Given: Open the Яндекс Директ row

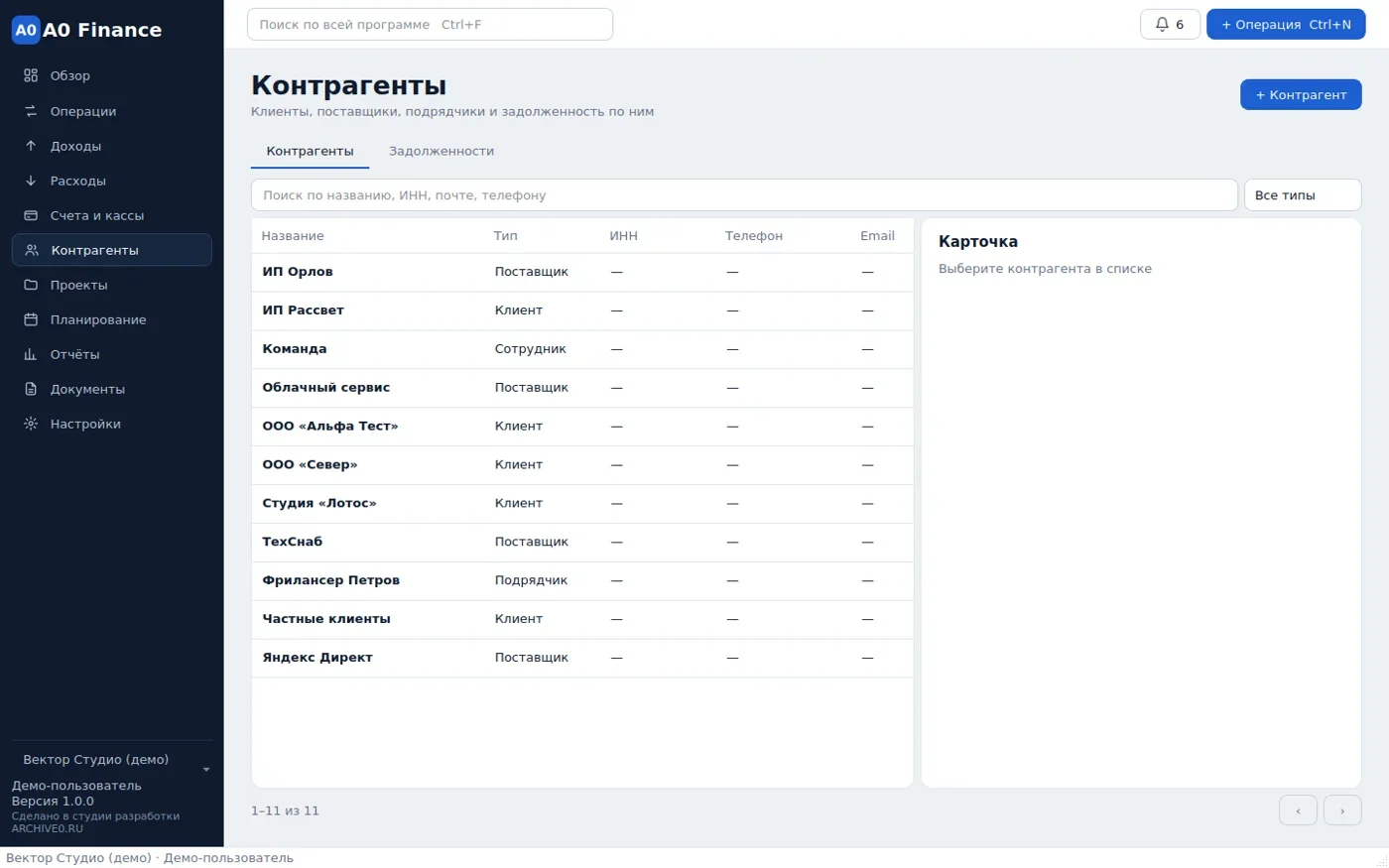Looking at the screenshot, I should tap(582, 659).
